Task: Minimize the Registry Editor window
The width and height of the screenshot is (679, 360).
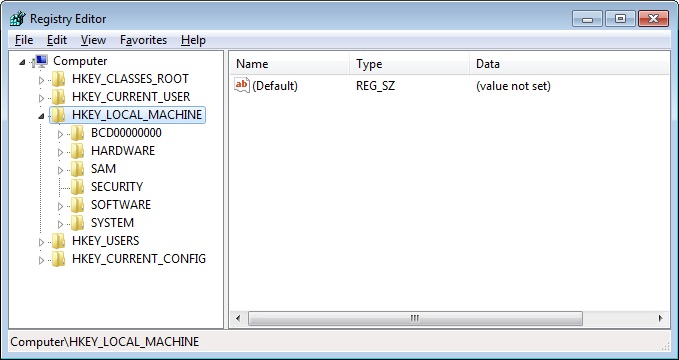Action: (x=587, y=19)
